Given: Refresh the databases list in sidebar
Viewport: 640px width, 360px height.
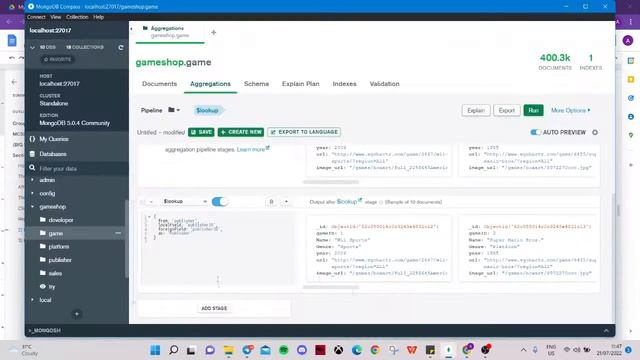Looking at the screenshot, I should click(121, 47).
